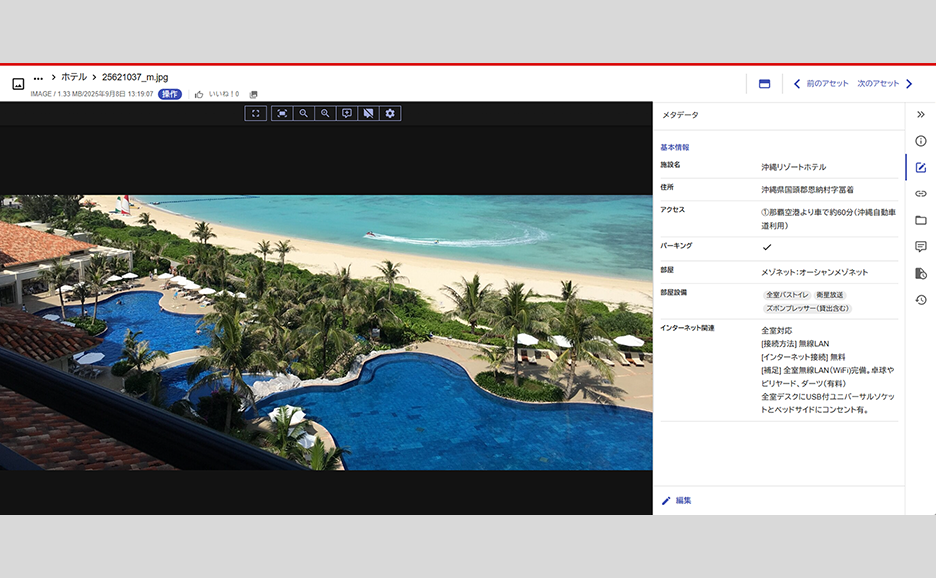Image resolution: width=936 pixels, height=578 pixels.
Task: Open the links panel in sidebar
Action: pyautogui.click(x=921, y=194)
